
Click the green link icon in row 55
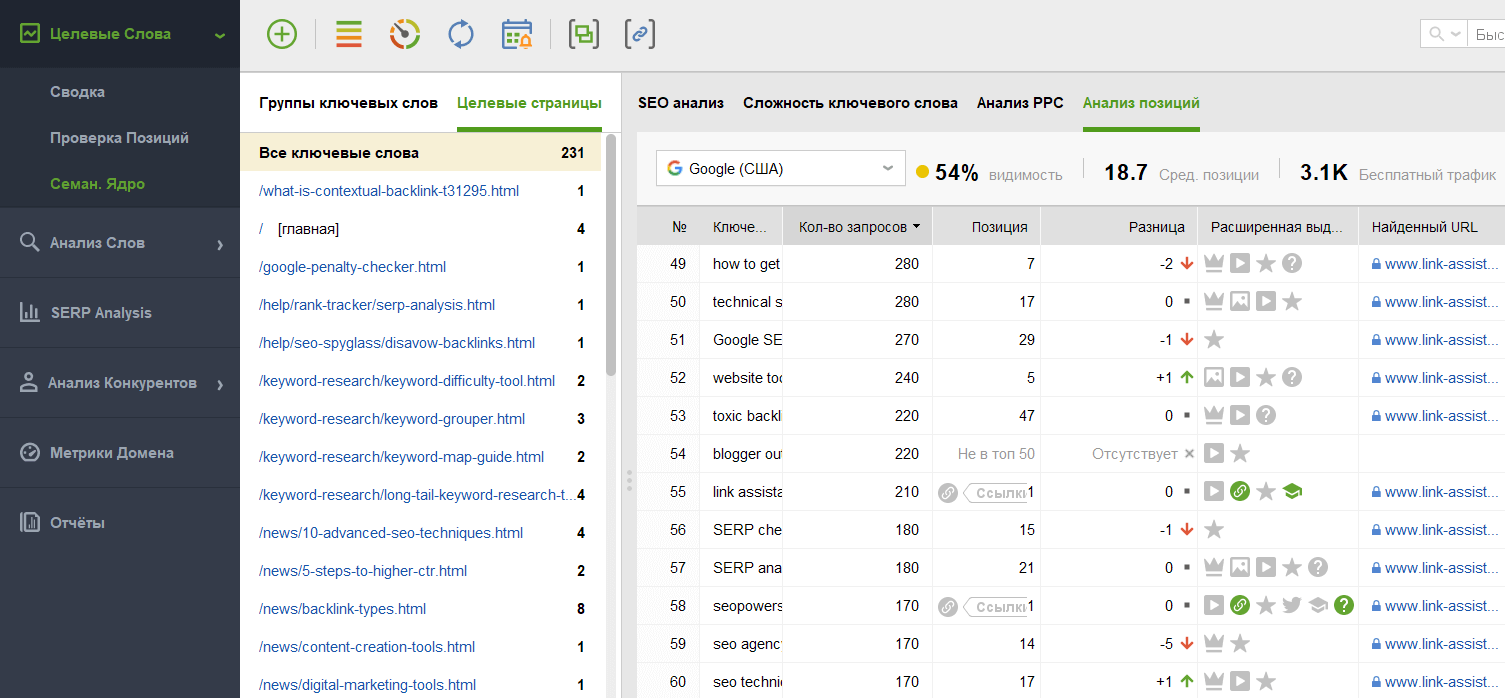[1240, 492]
